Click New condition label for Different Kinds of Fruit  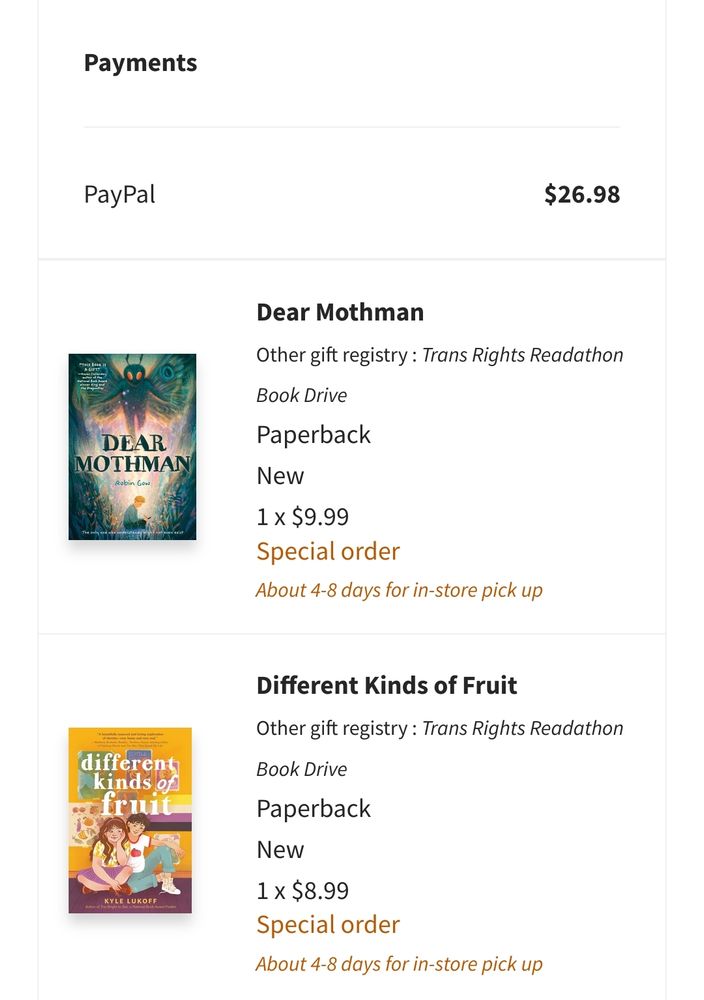280,849
